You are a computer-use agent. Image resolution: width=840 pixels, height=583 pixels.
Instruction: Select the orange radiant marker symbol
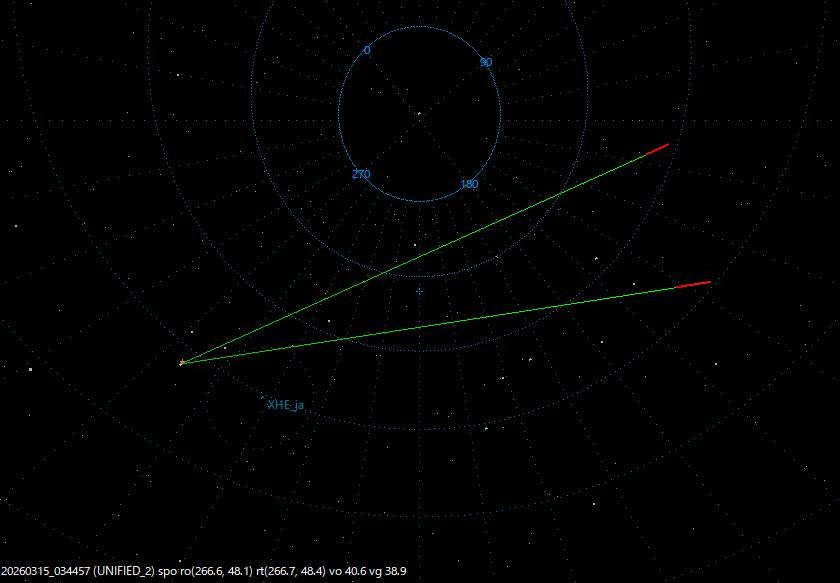pos(183,362)
